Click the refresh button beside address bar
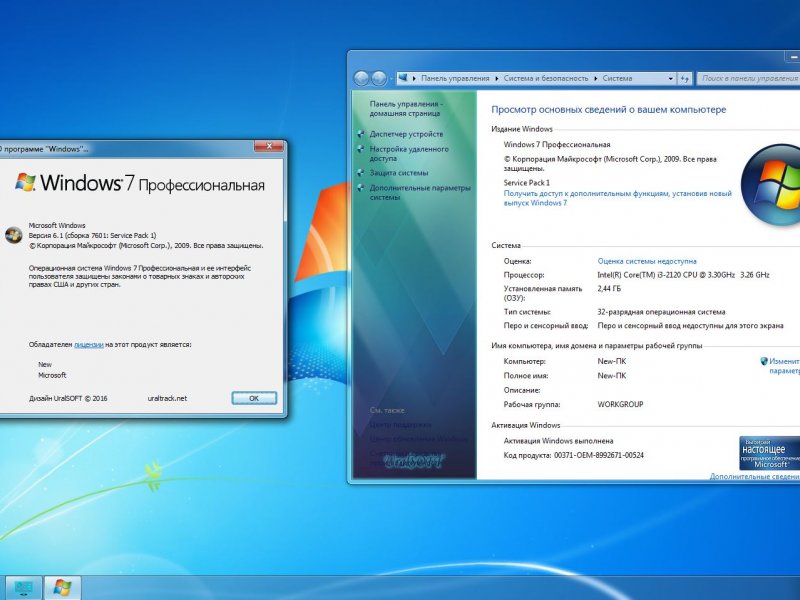This screenshot has width=800, height=600. click(x=684, y=79)
